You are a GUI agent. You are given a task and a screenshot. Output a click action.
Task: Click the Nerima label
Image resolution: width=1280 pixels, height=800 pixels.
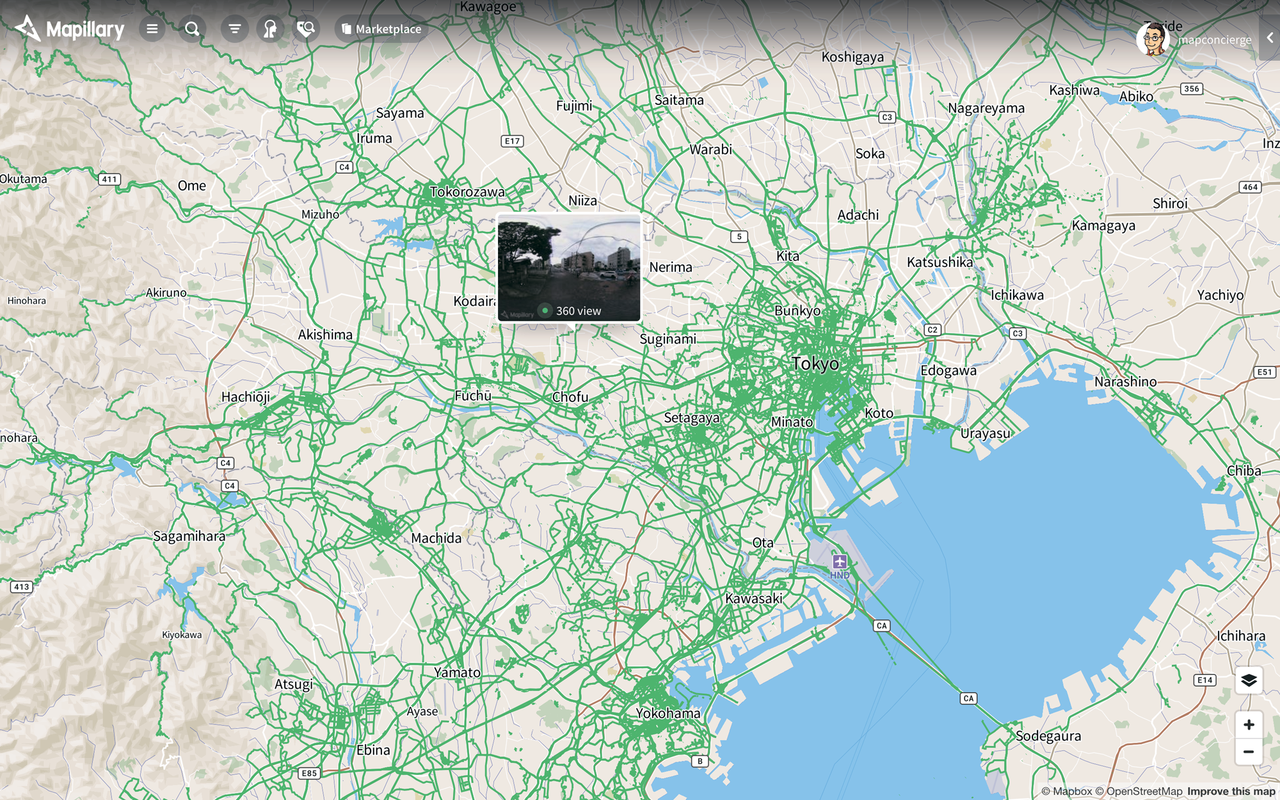[671, 267]
